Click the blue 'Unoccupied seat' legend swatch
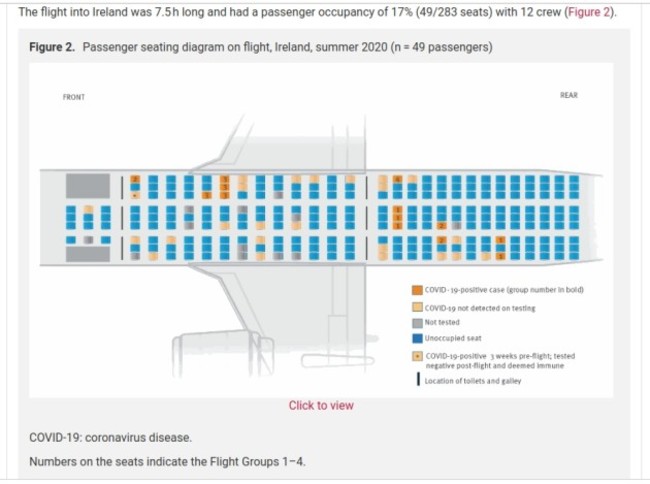The height and width of the screenshot is (484, 650). [x=417, y=338]
